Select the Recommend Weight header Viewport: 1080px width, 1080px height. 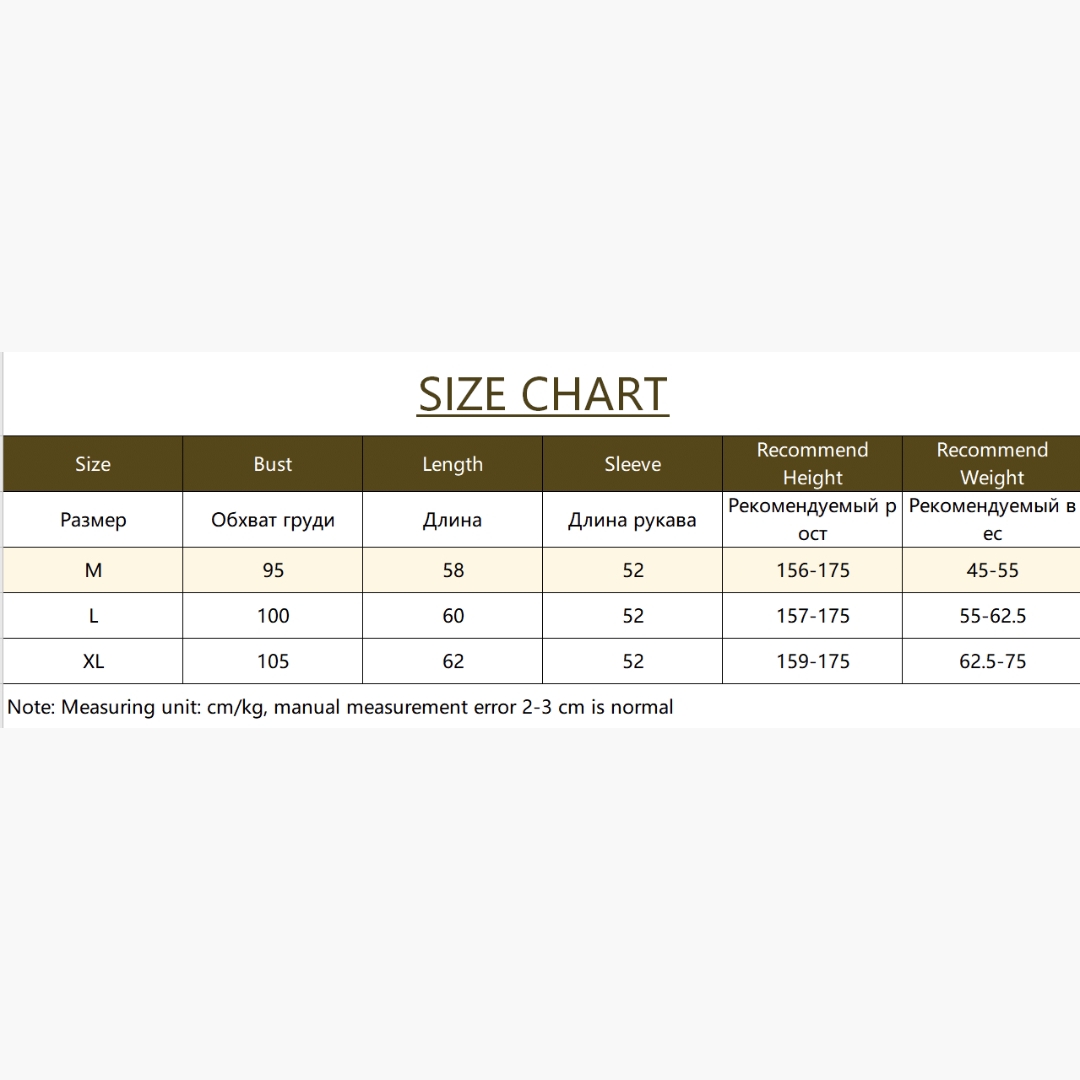[991, 464]
